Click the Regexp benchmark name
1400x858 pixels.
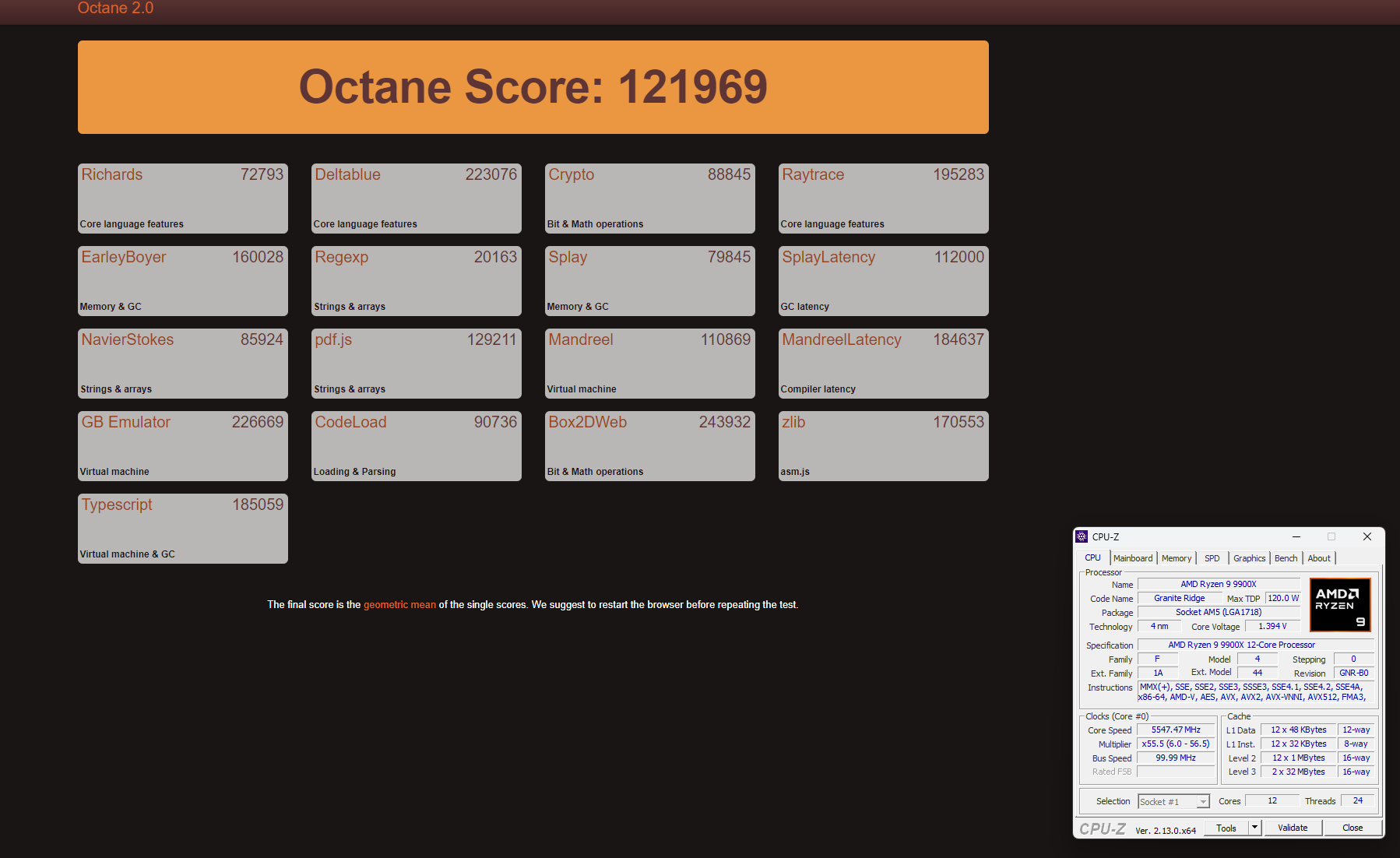coord(341,257)
